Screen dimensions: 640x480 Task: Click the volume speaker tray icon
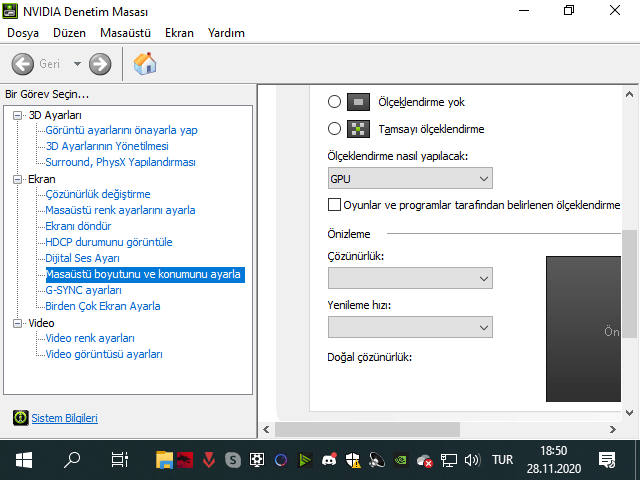tap(473, 460)
